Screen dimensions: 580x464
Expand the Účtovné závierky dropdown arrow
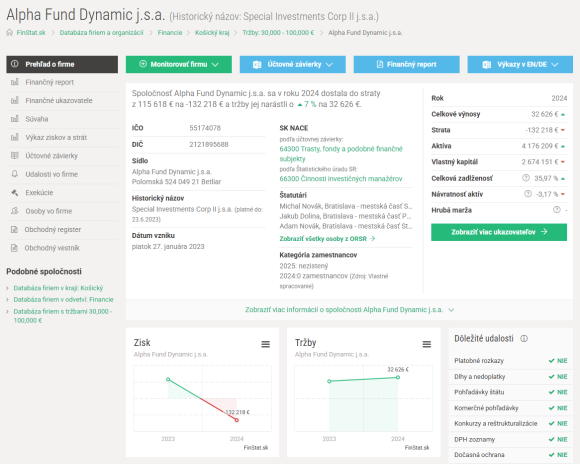329,64
